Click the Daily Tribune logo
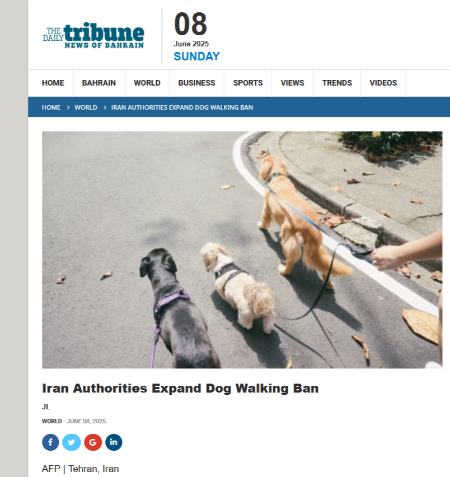 93,35
